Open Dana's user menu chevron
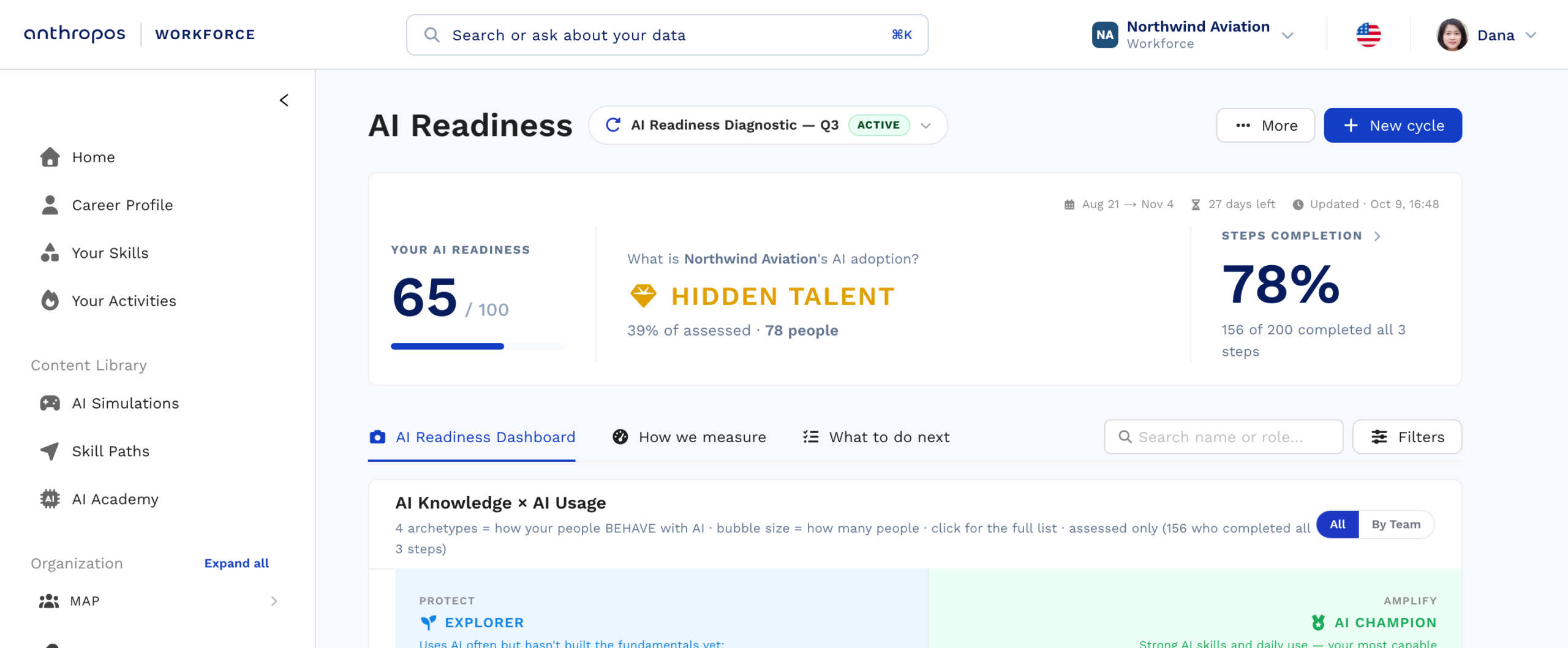1568x648 pixels. [1531, 36]
